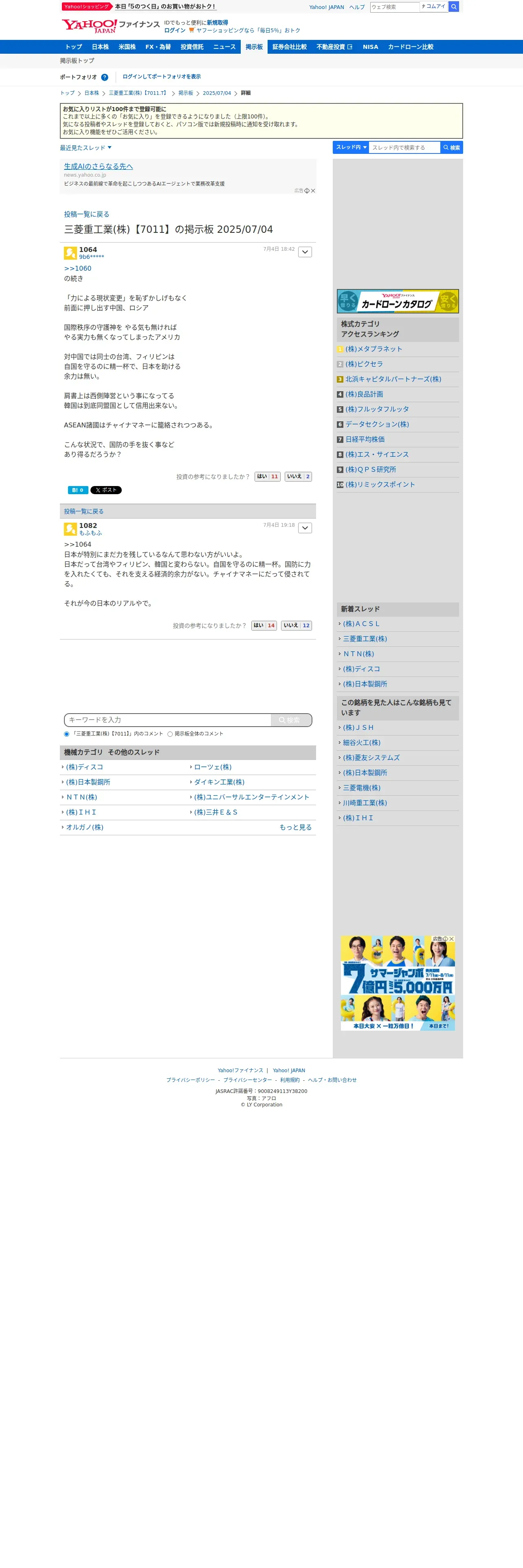523x1568 pixels.
Task: Open user もふもふ profile link
Action: tap(91, 533)
